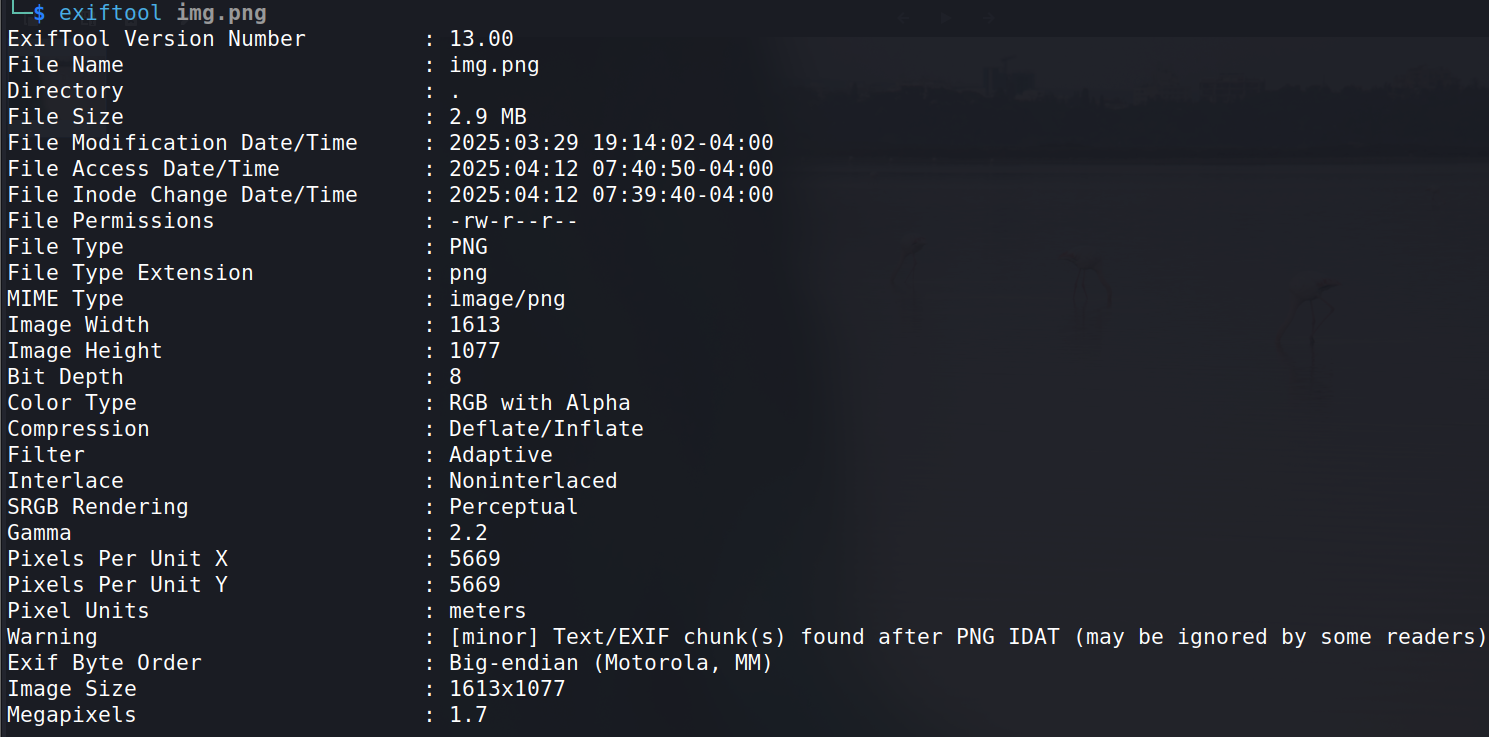
Task: Click the Pixel Units value meters
Action: (487, 611)
